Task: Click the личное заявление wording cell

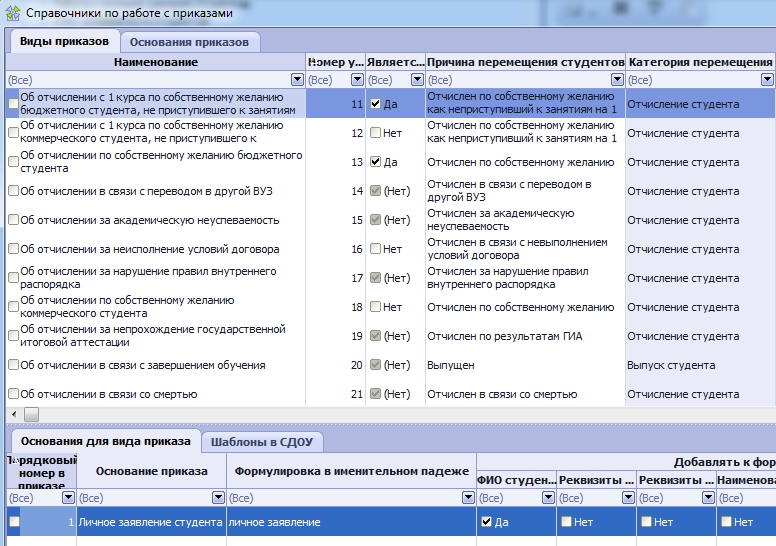Action: 351,522
